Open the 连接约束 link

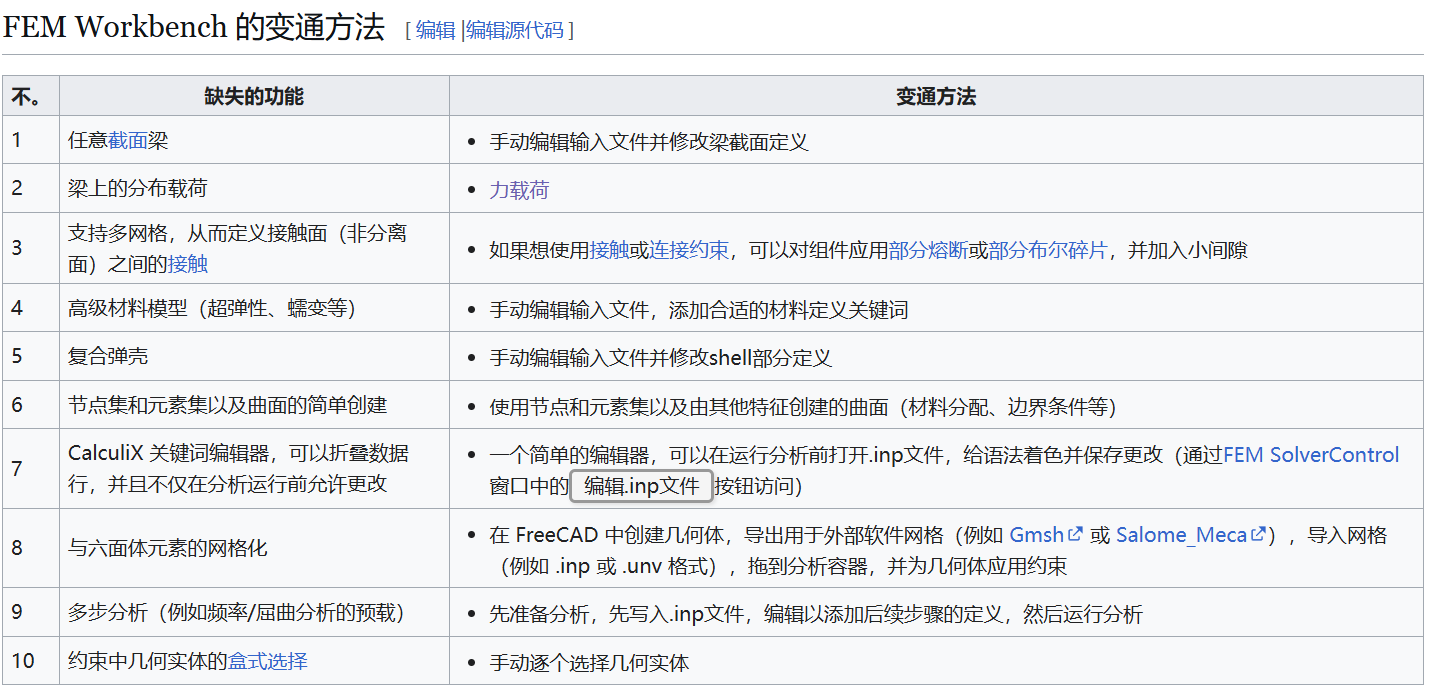pyautogui.click(x=689, y=250)
